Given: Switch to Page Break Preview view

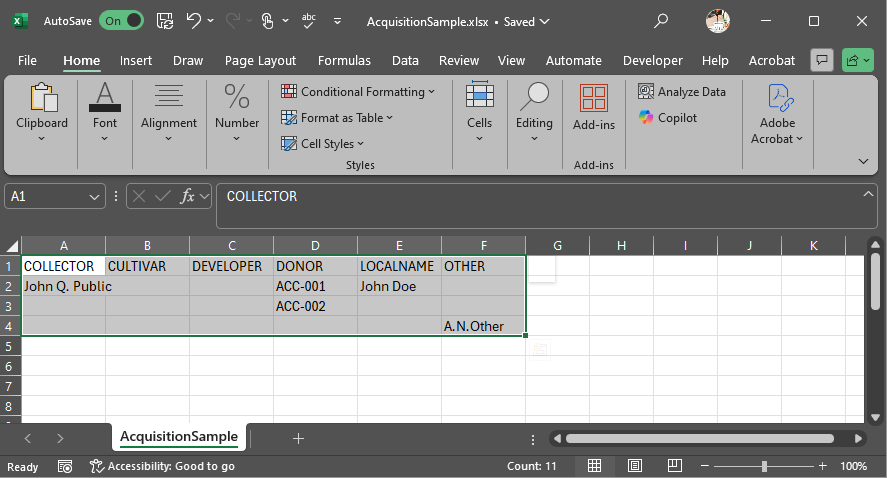Looking at the screenshot, I should point(673,466).
